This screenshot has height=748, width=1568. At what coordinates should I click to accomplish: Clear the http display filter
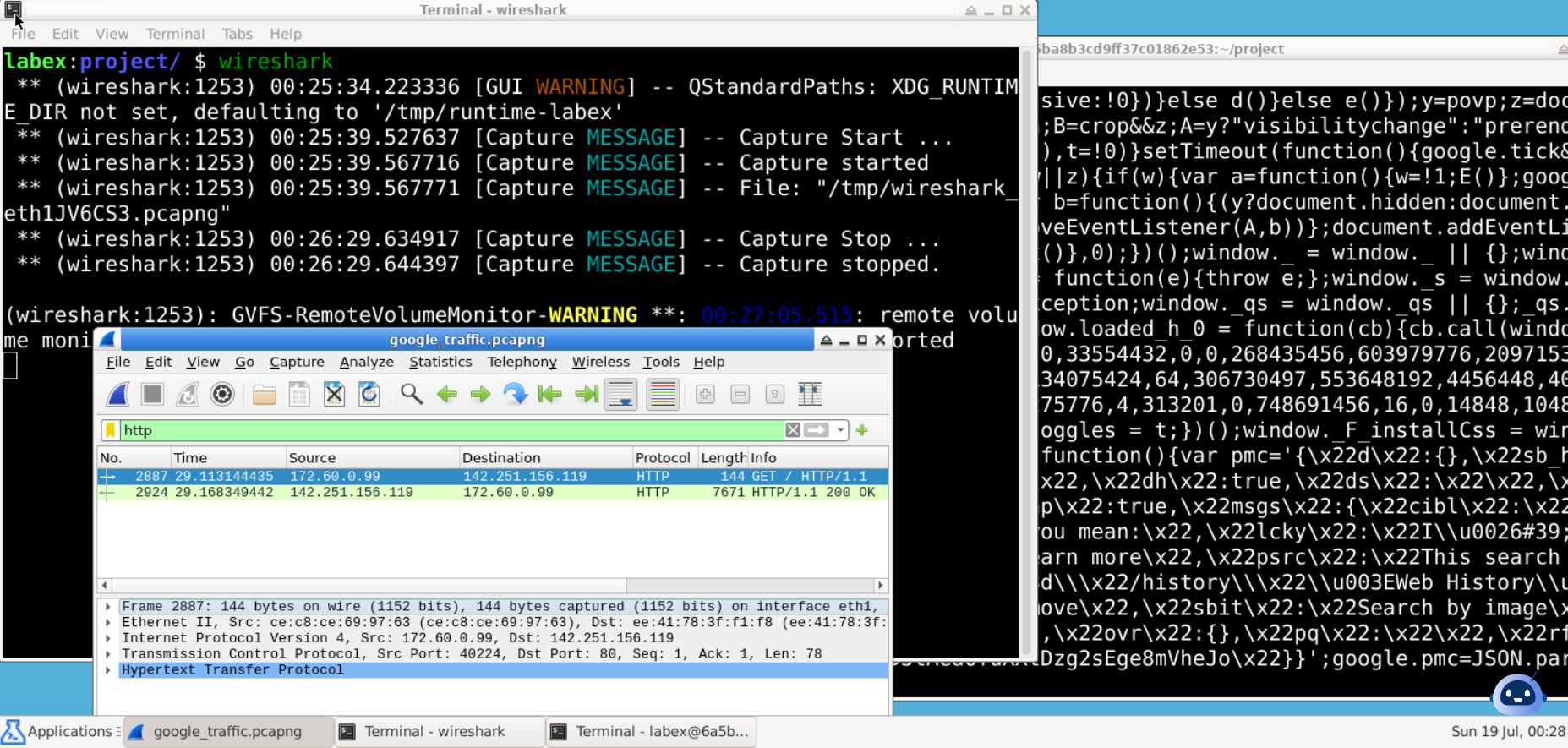pos(793,430)
